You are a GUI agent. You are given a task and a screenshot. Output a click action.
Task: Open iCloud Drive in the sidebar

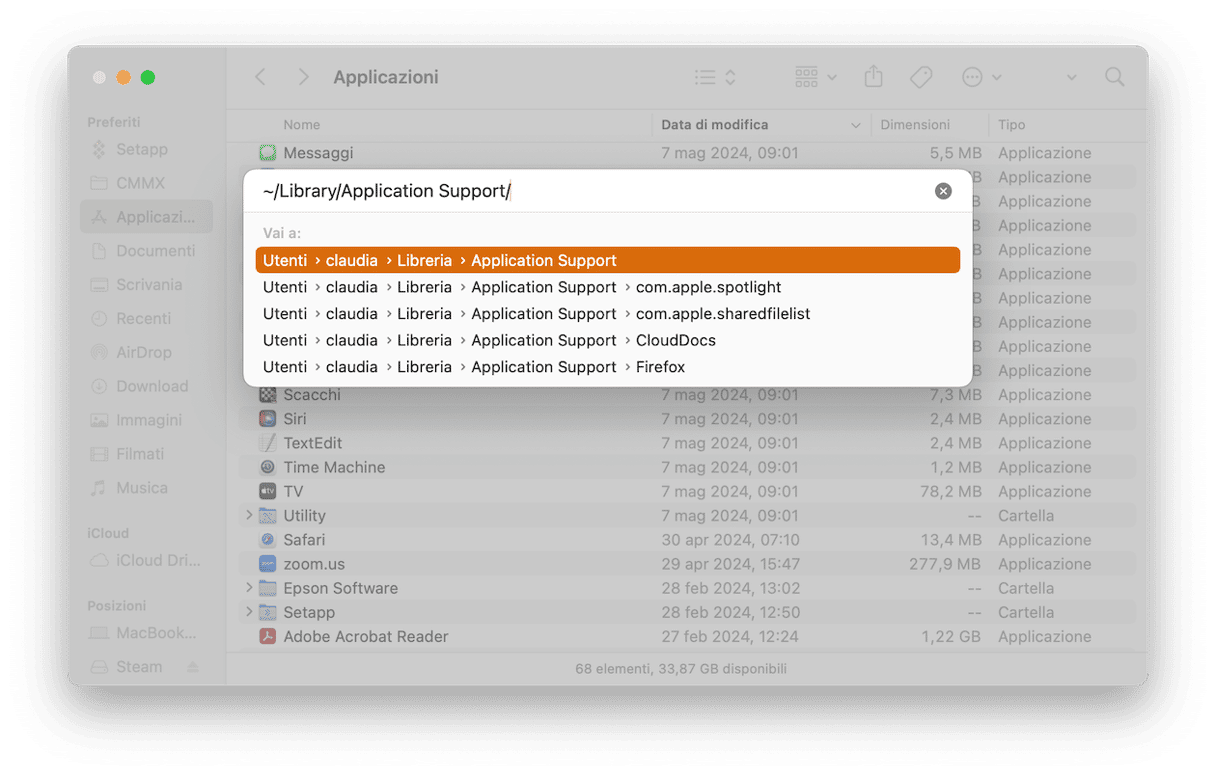146,560
